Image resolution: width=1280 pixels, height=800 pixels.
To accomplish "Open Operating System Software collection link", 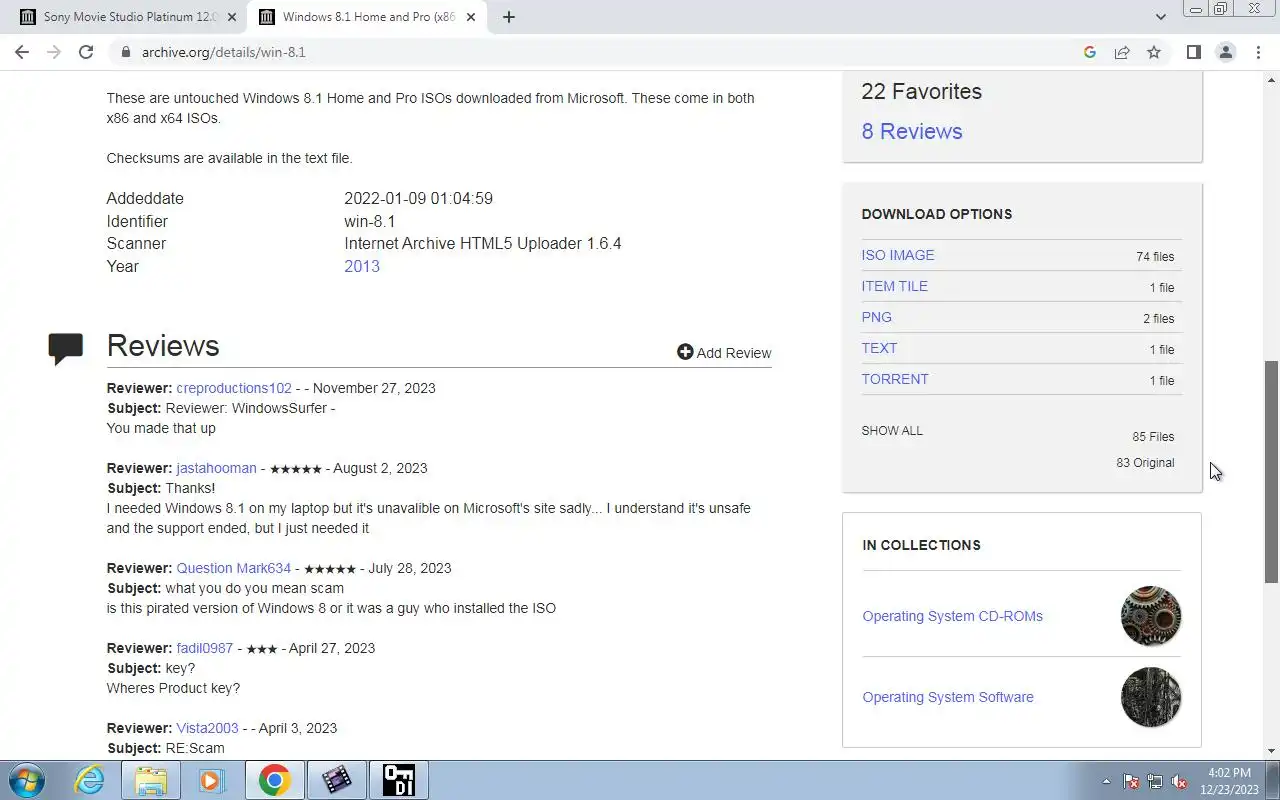I will (x=948, y=697).
